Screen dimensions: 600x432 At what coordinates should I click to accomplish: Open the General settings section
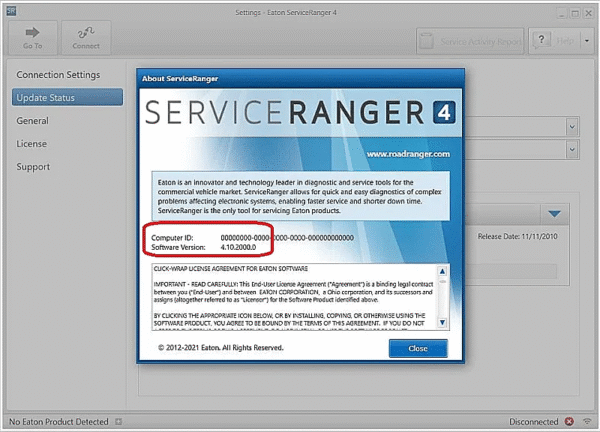tap(33, 121)
